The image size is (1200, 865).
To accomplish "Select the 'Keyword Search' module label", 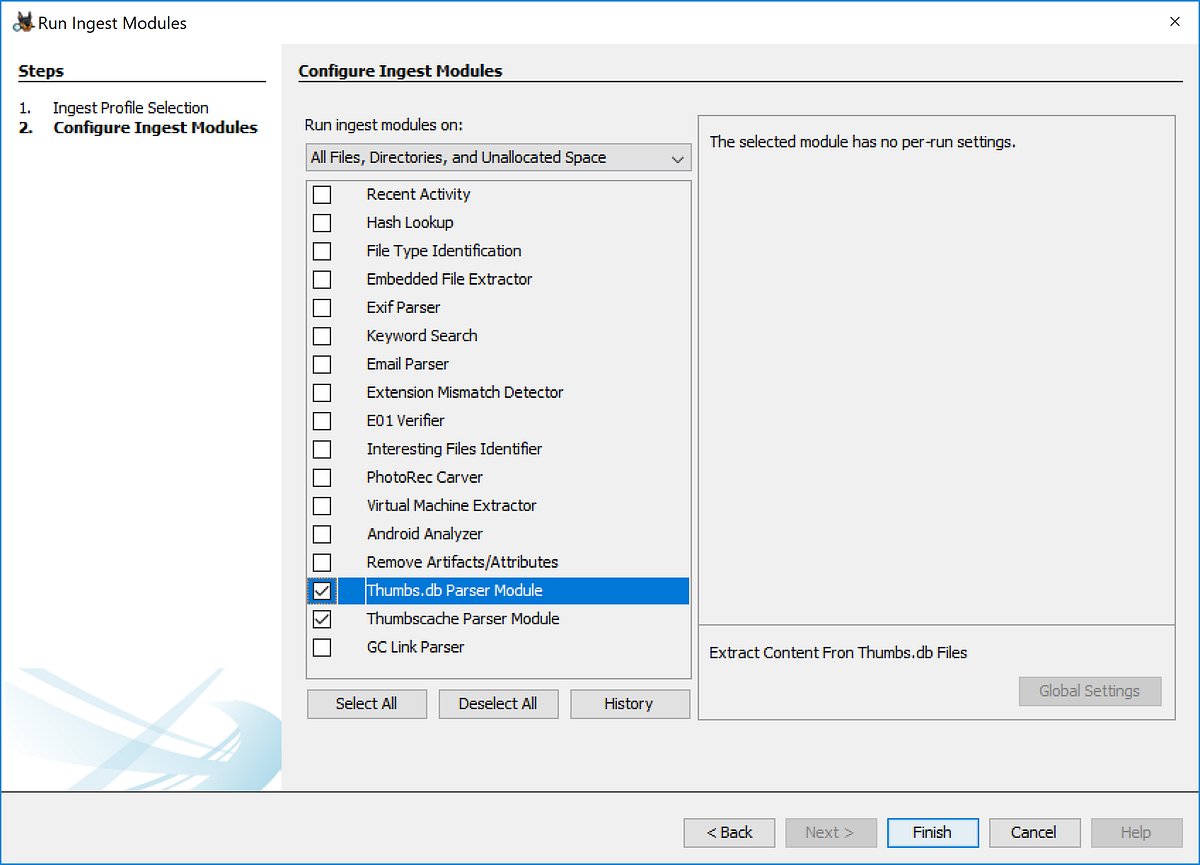I will [422, 336].
